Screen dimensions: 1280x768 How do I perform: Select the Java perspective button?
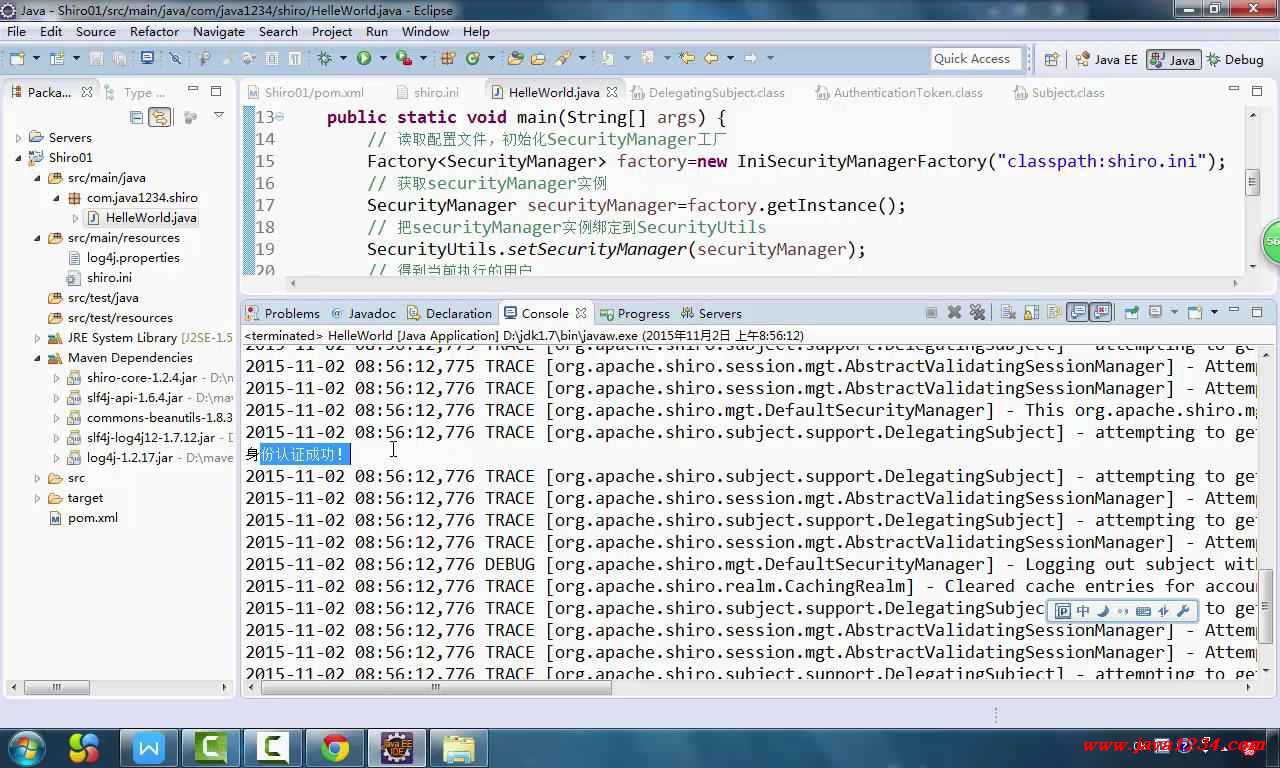(1173, 59)
